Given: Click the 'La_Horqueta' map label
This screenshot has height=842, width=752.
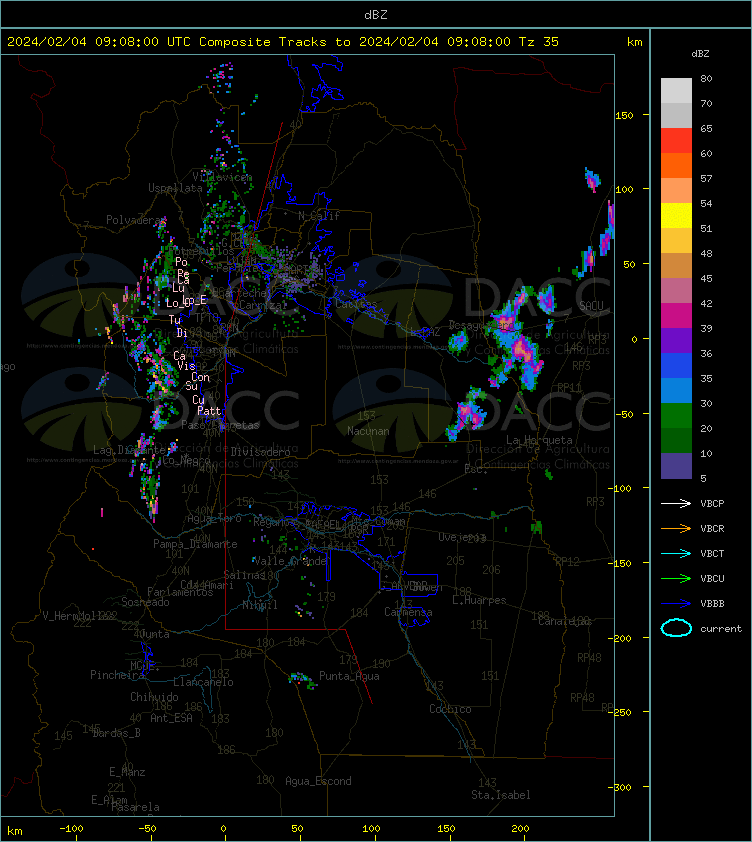Looking at the screenshot, I should pos(539,440).
